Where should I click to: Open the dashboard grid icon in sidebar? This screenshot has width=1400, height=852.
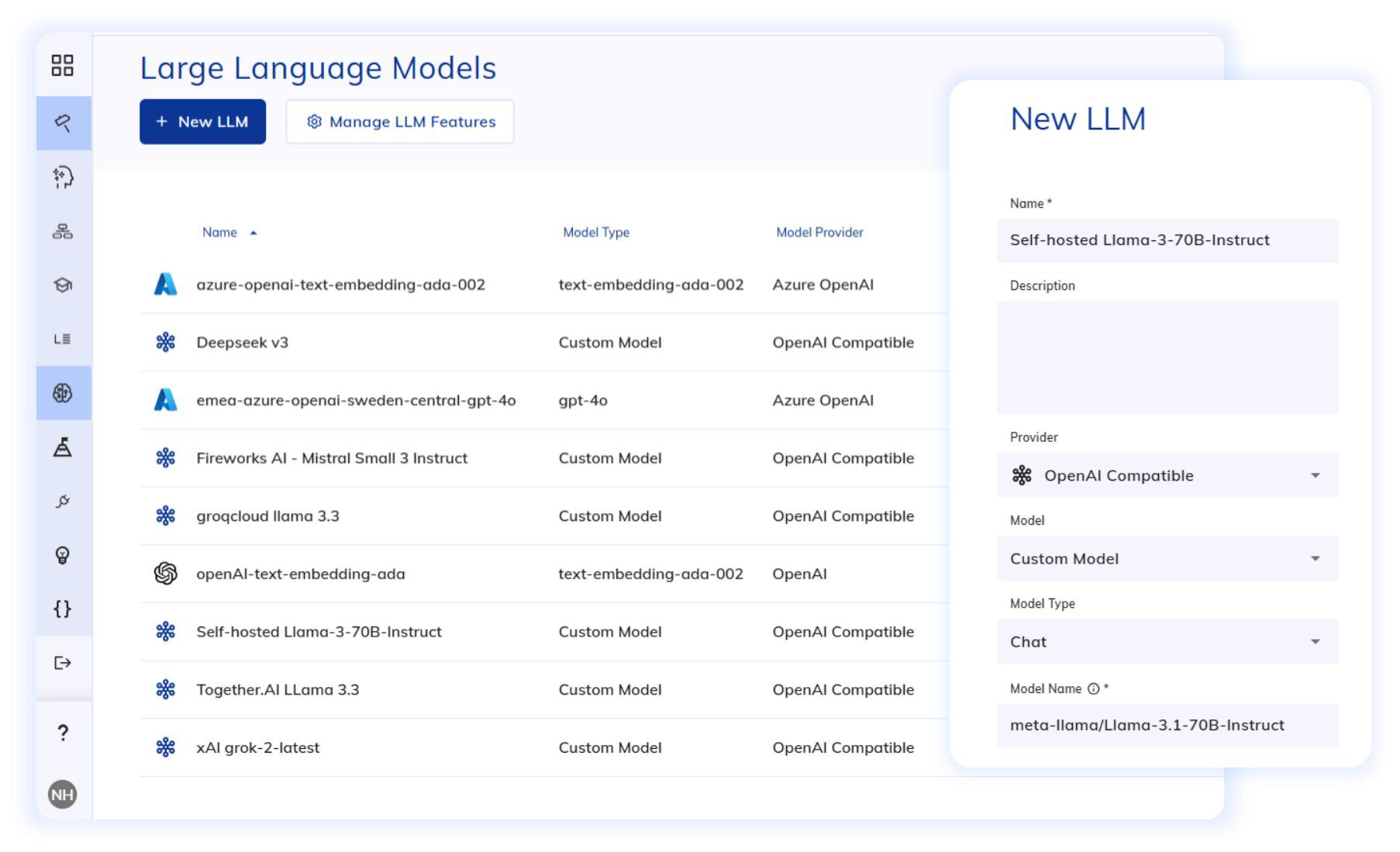[x=63, y=65]
